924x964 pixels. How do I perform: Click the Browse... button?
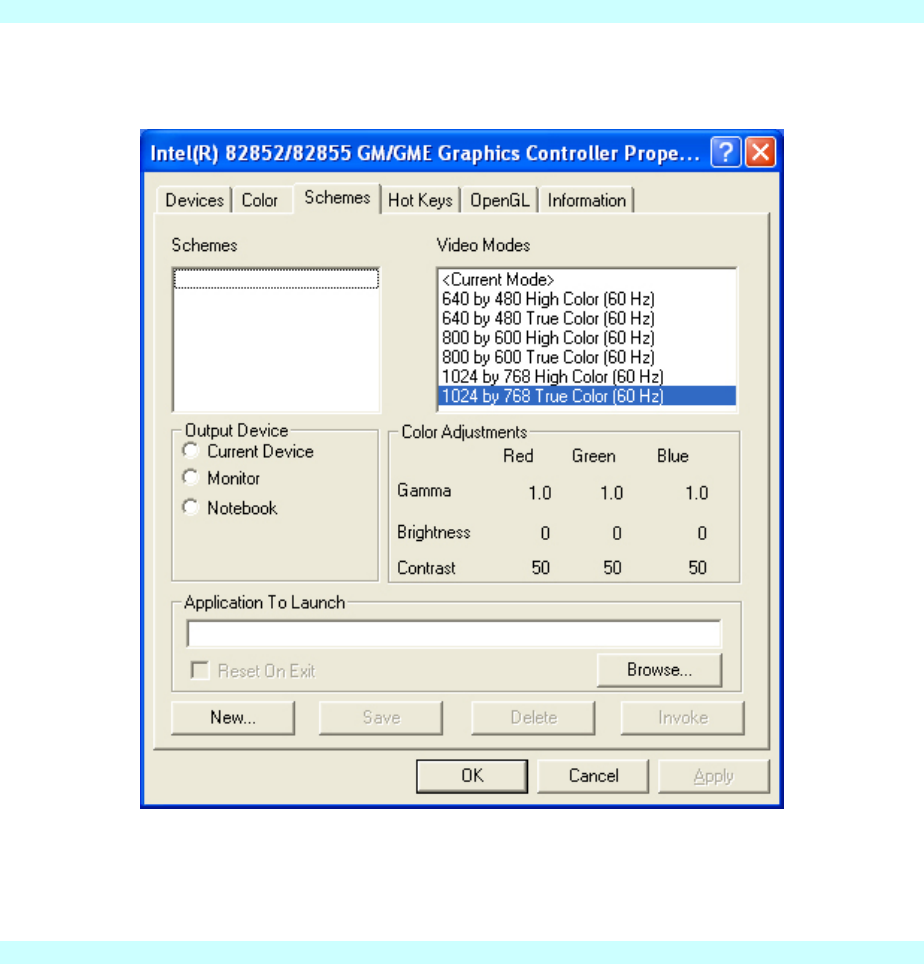pyautogui.click(x=659, y=670)
